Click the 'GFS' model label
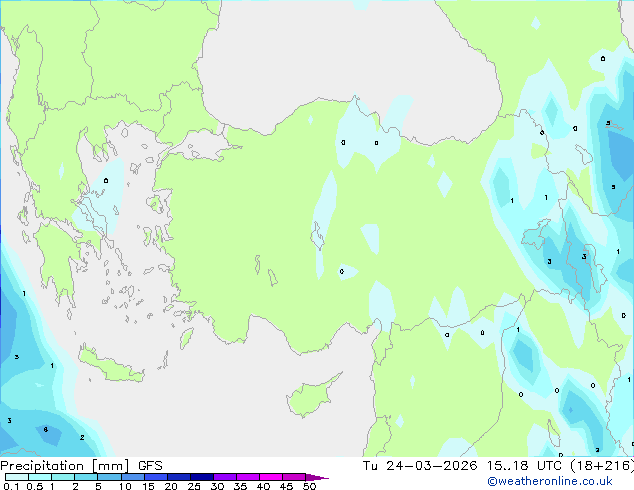Viewport: 634px width, 490px height. coord(150,466)
